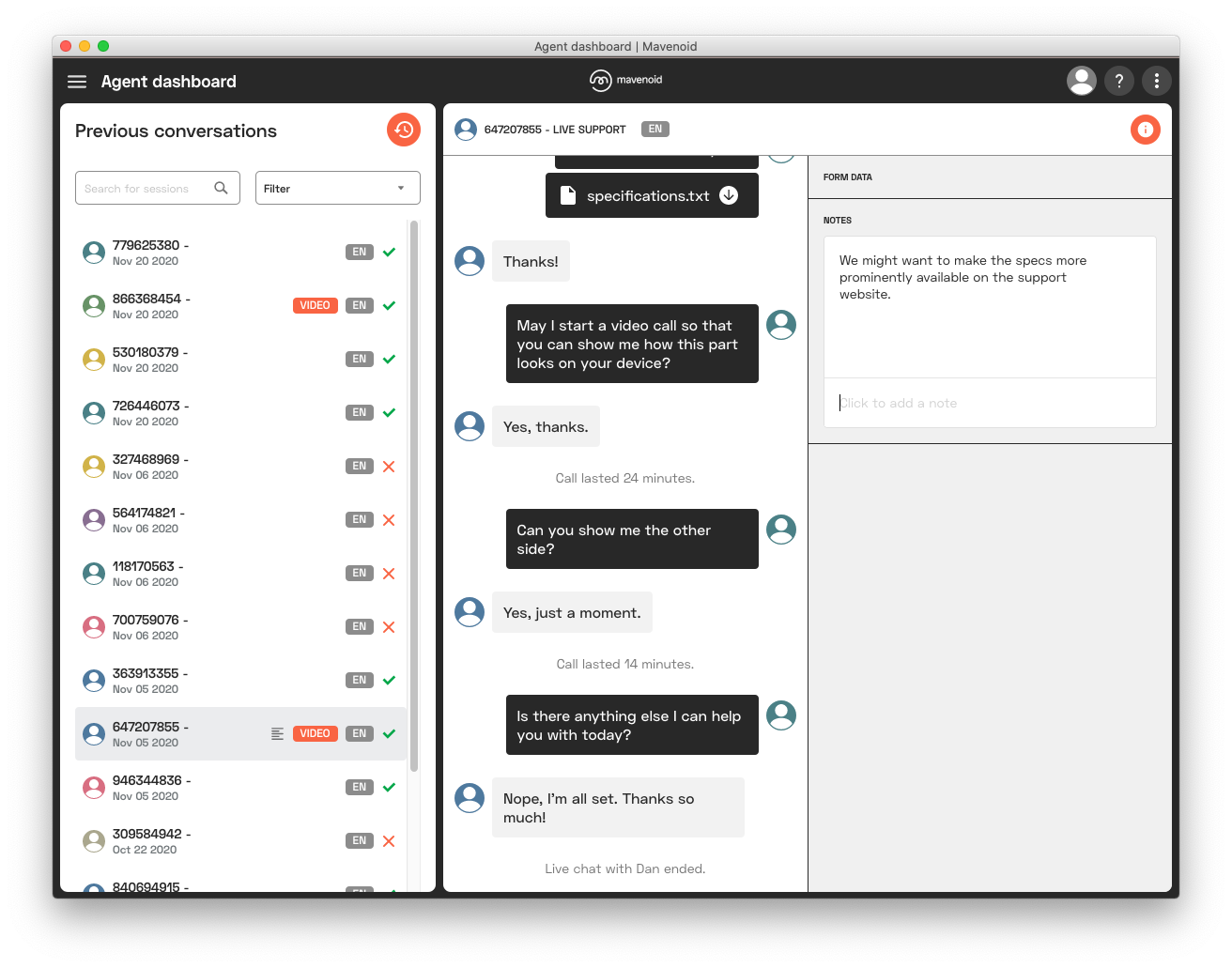
Task: Open conversation 866368454
Action: click(240, 305)
